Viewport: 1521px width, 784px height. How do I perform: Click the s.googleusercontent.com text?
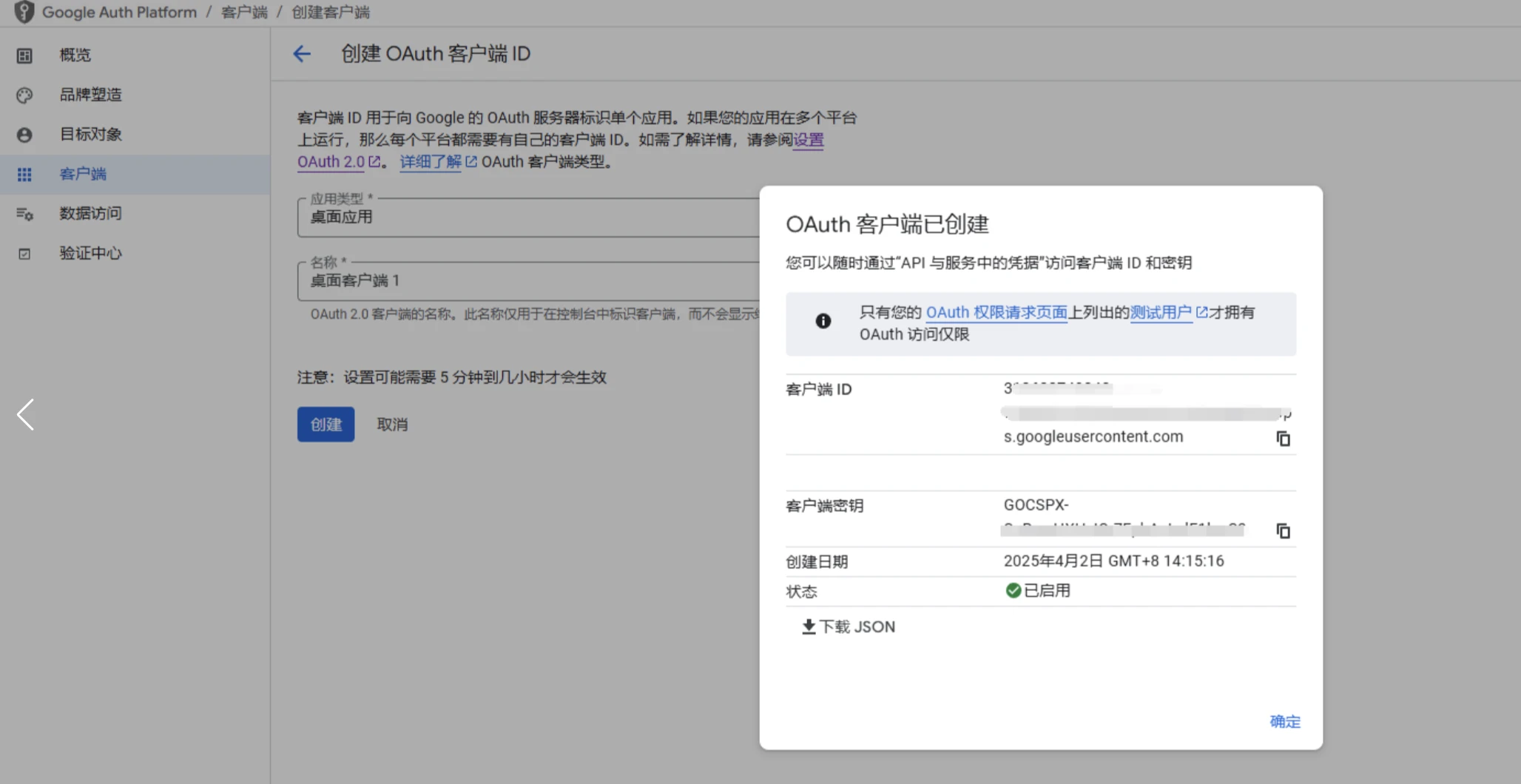pyautogui.click(x=1093, y=437)
